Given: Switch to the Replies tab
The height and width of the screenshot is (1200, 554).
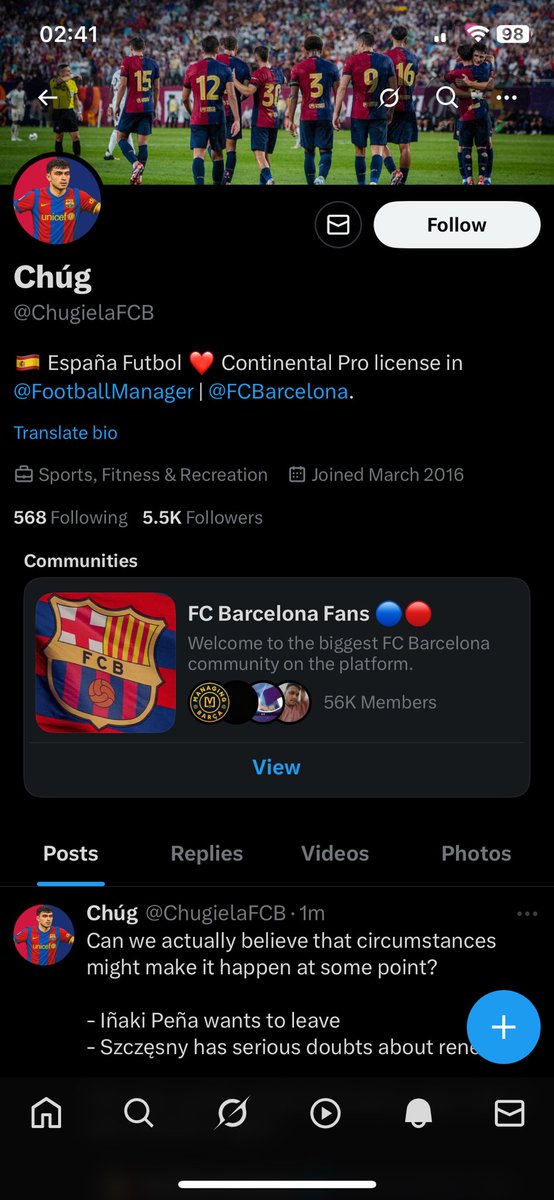Looking at the screenshot, I should pos(207,853).
